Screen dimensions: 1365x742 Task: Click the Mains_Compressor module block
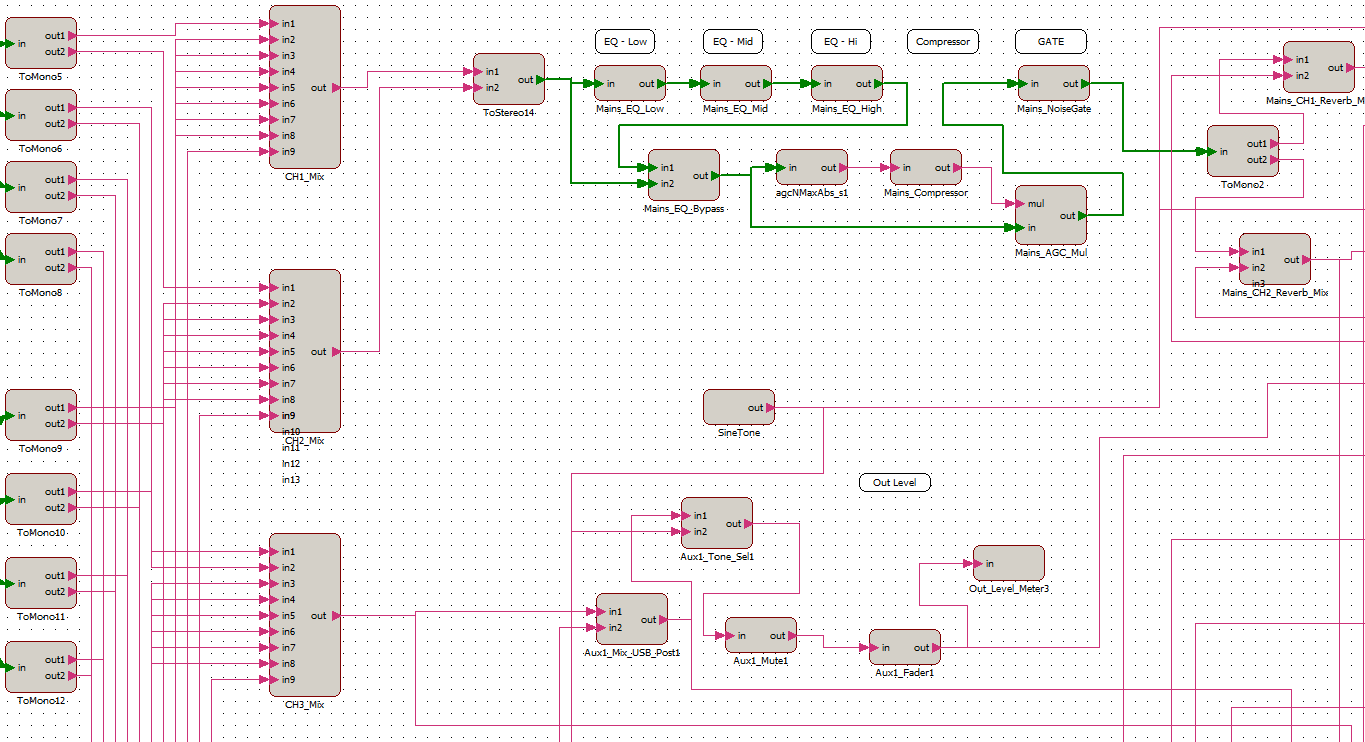[925, 168]
